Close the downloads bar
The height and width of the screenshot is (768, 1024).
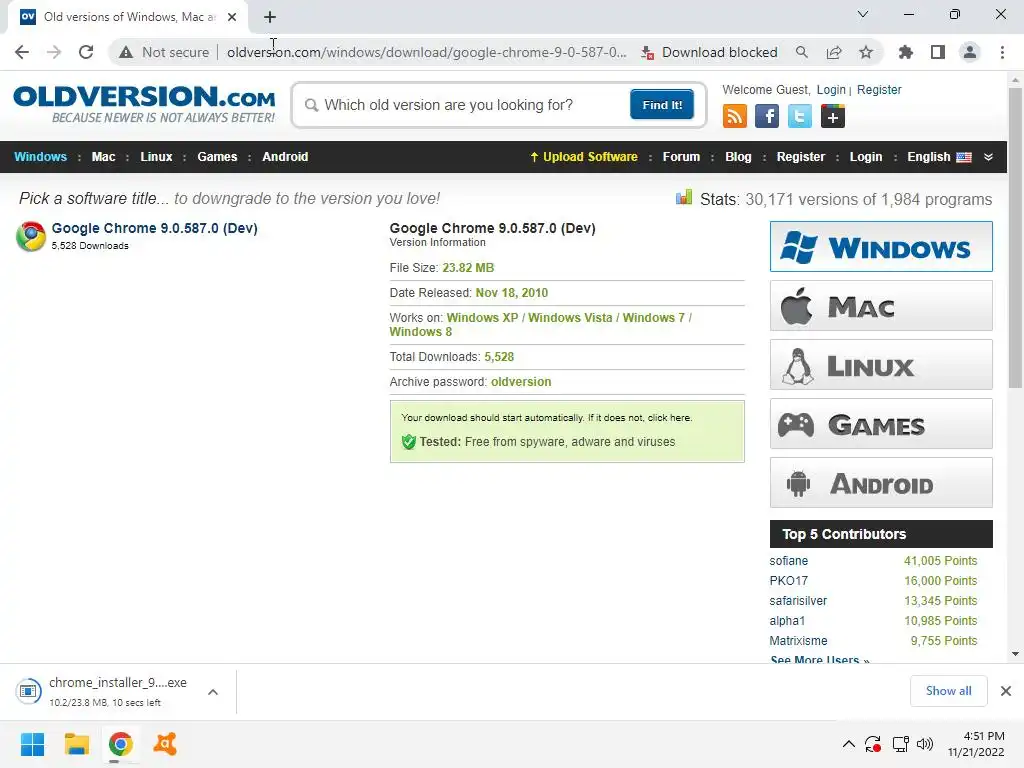click(x=1006, y=691)
